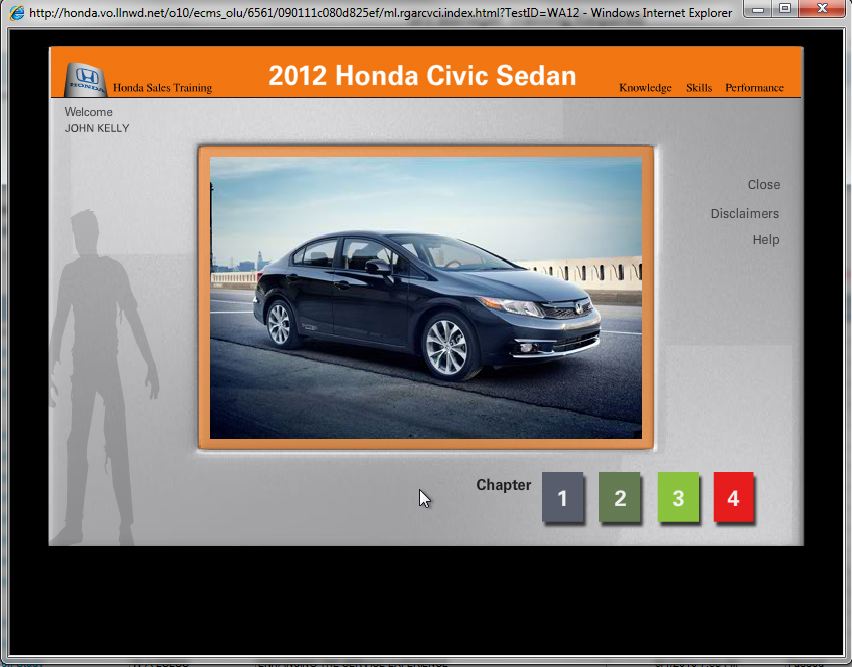Click the Honda Sales Training label

(x=162, y=88)
